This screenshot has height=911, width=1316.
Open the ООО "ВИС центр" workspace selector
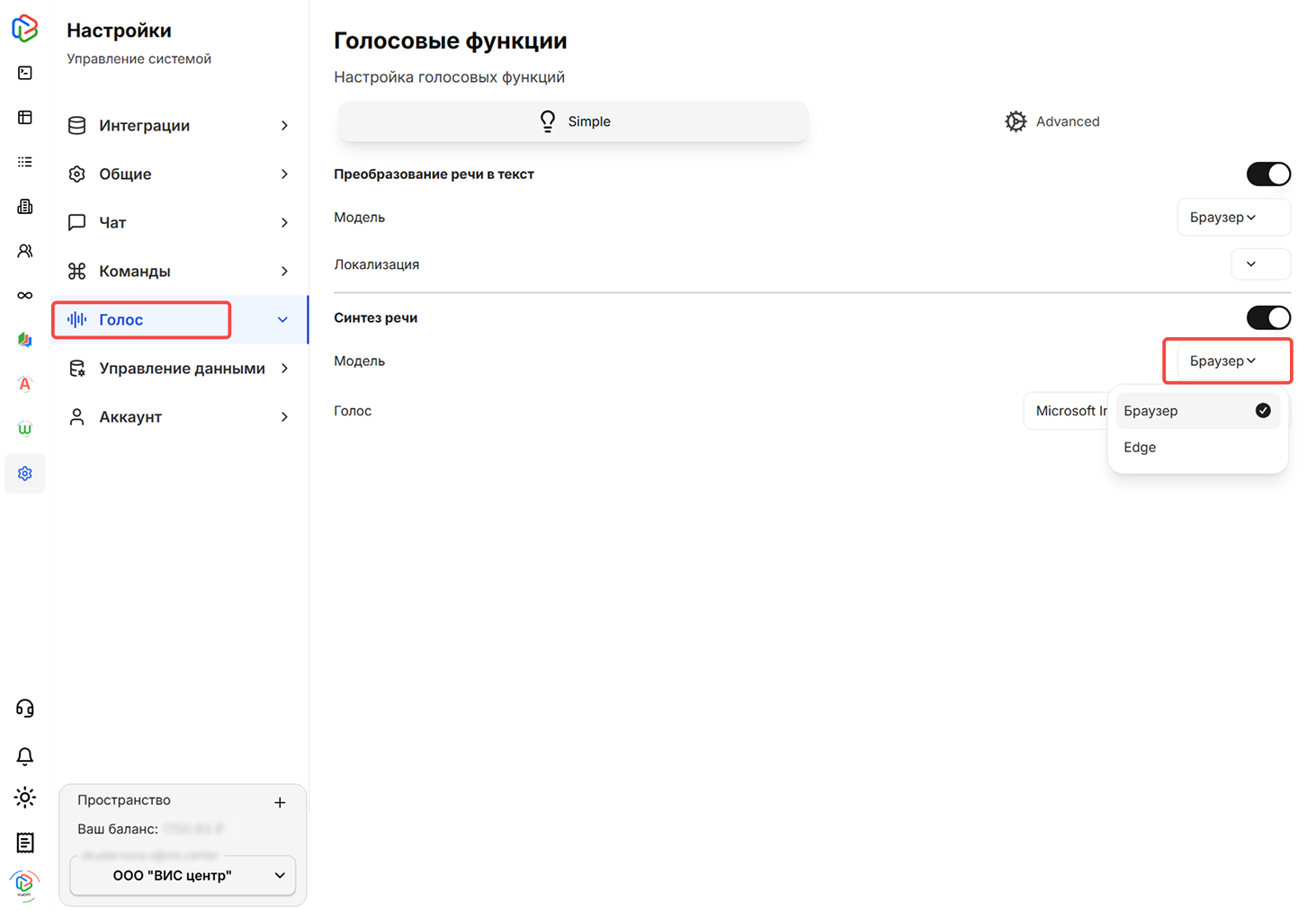183,875
